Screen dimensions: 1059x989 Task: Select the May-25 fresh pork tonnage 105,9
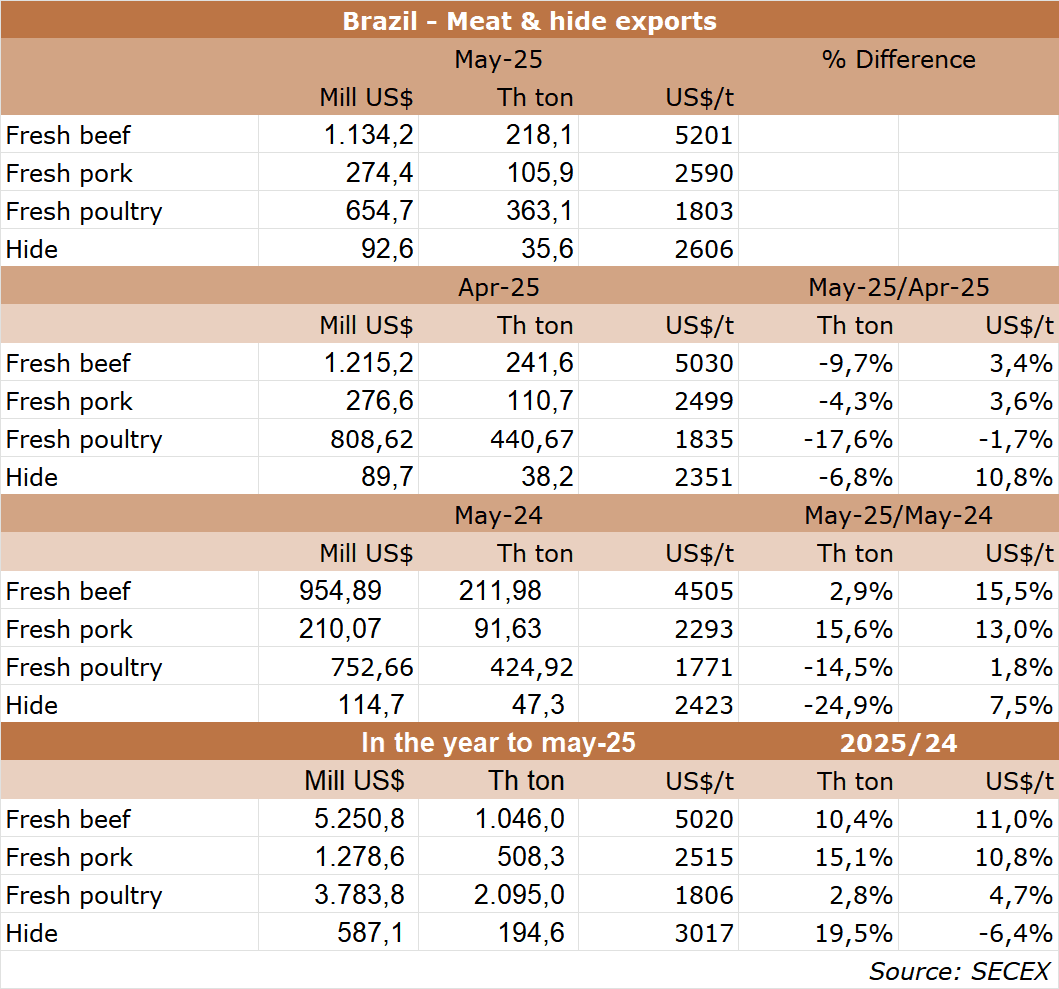coord(539,174)
